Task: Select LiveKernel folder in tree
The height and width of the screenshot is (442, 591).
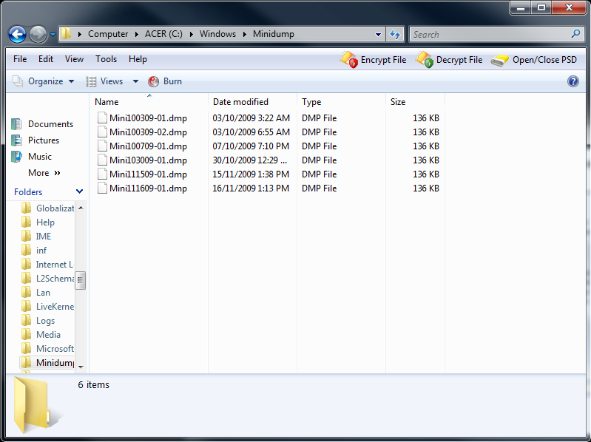Action: pyautogui.click(x=47, y=307)
